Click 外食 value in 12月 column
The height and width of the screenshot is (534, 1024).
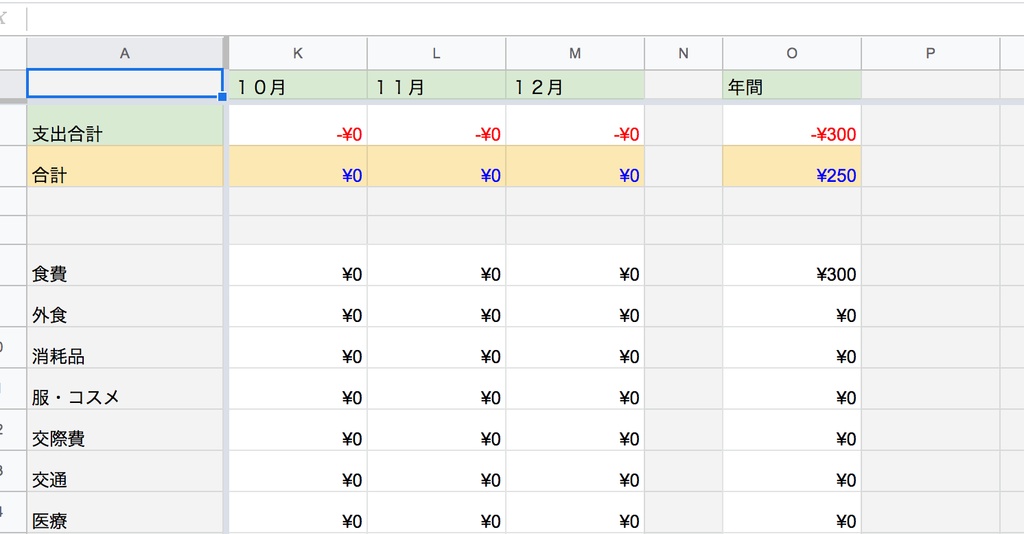coord(575,306)
